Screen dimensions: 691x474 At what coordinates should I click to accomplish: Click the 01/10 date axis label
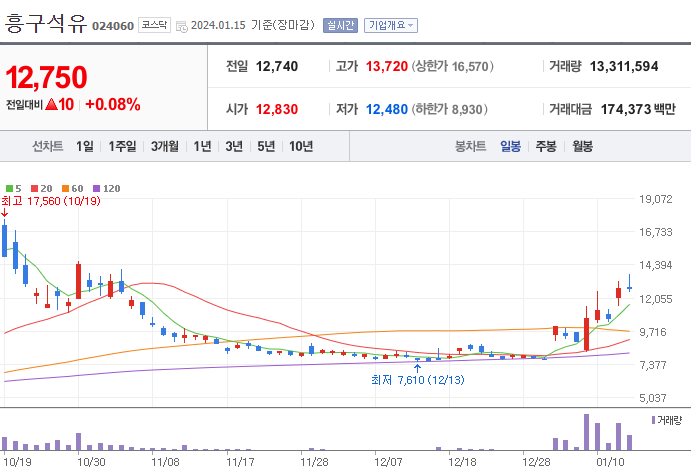click(610, 462)
